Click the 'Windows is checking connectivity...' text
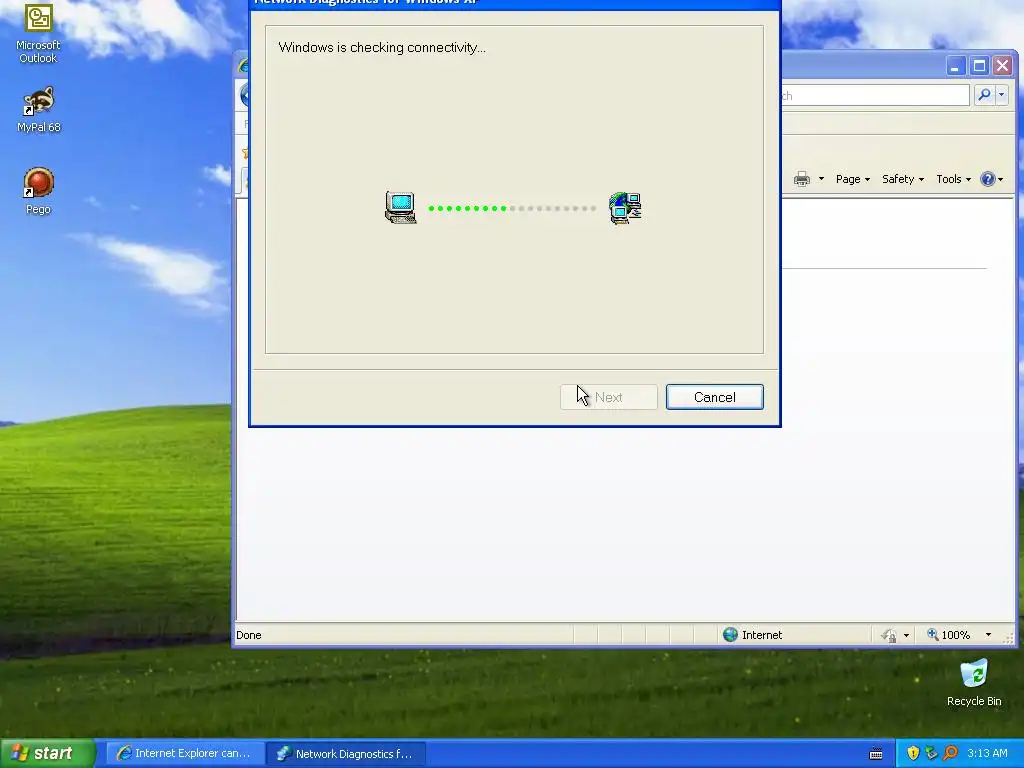The height and width of the screenshot is (768, 1024). [x=382, y=48]
